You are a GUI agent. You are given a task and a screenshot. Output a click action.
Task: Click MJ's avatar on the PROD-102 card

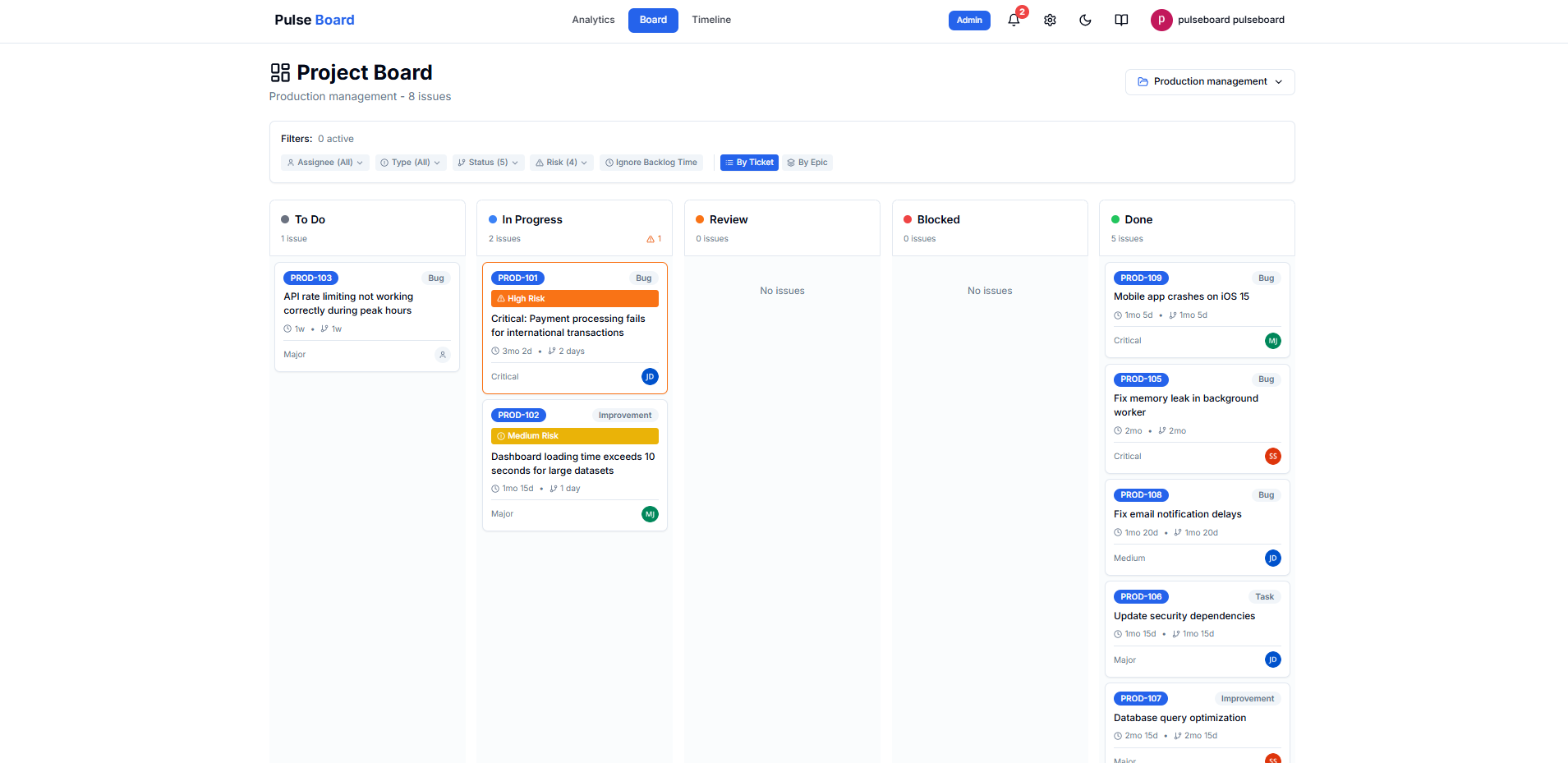pos(650,514)
